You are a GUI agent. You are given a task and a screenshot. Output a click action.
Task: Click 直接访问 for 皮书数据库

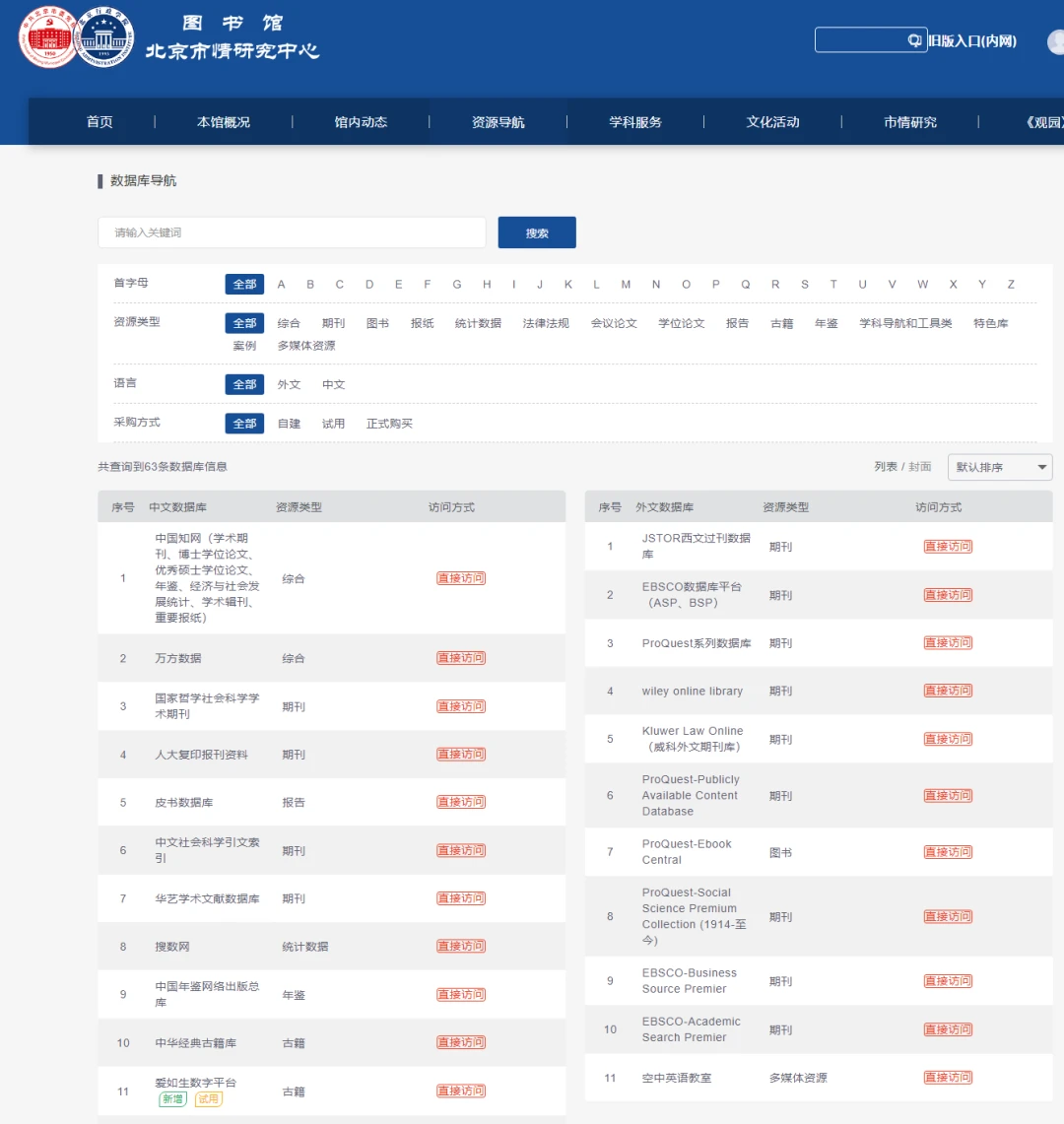[x=461, y=802]
